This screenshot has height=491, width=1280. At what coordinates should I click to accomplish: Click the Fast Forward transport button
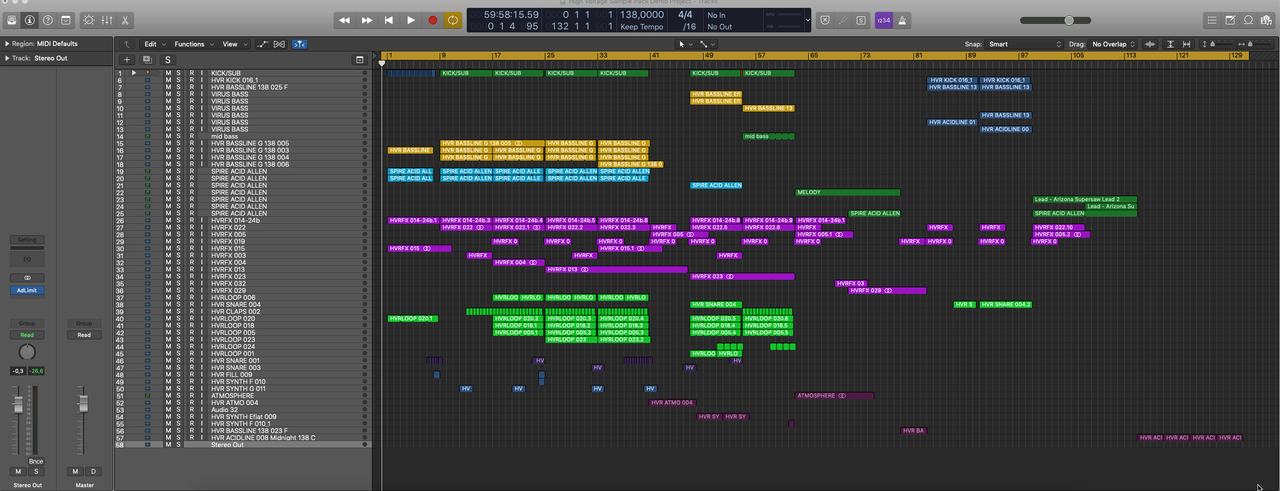coord(367,20)
